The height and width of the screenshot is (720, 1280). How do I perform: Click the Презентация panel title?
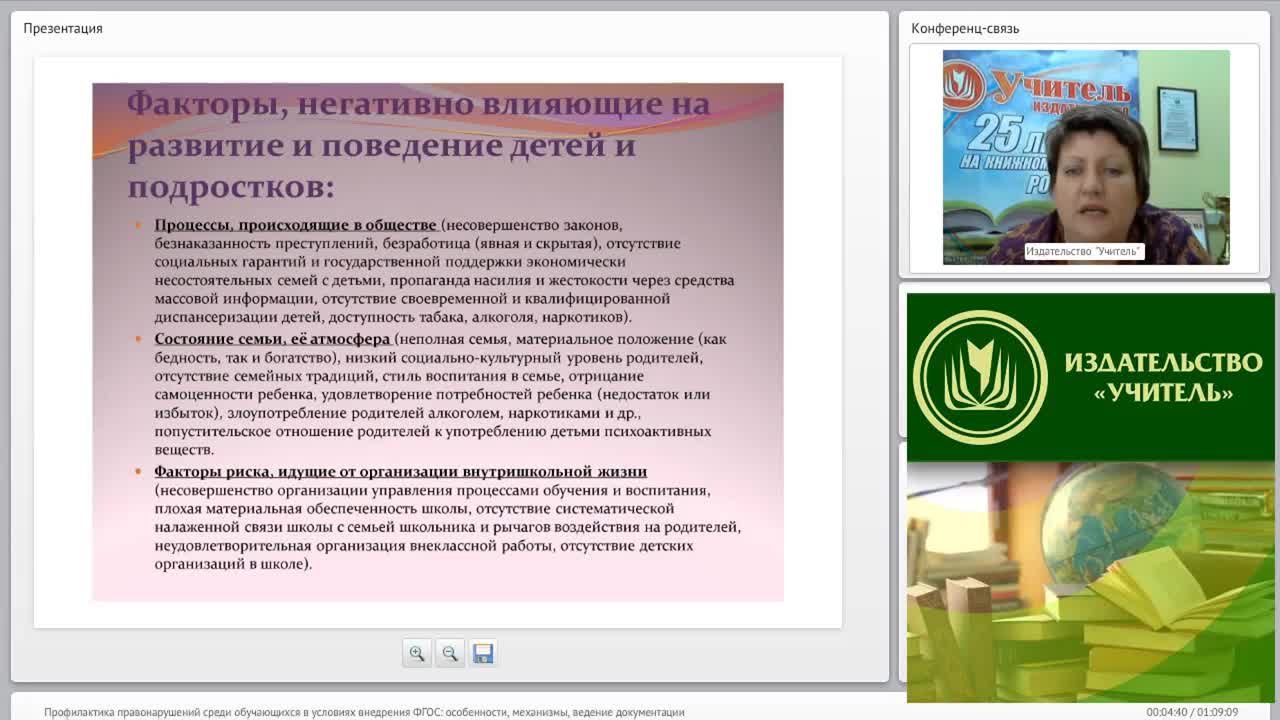coord(63,28)
